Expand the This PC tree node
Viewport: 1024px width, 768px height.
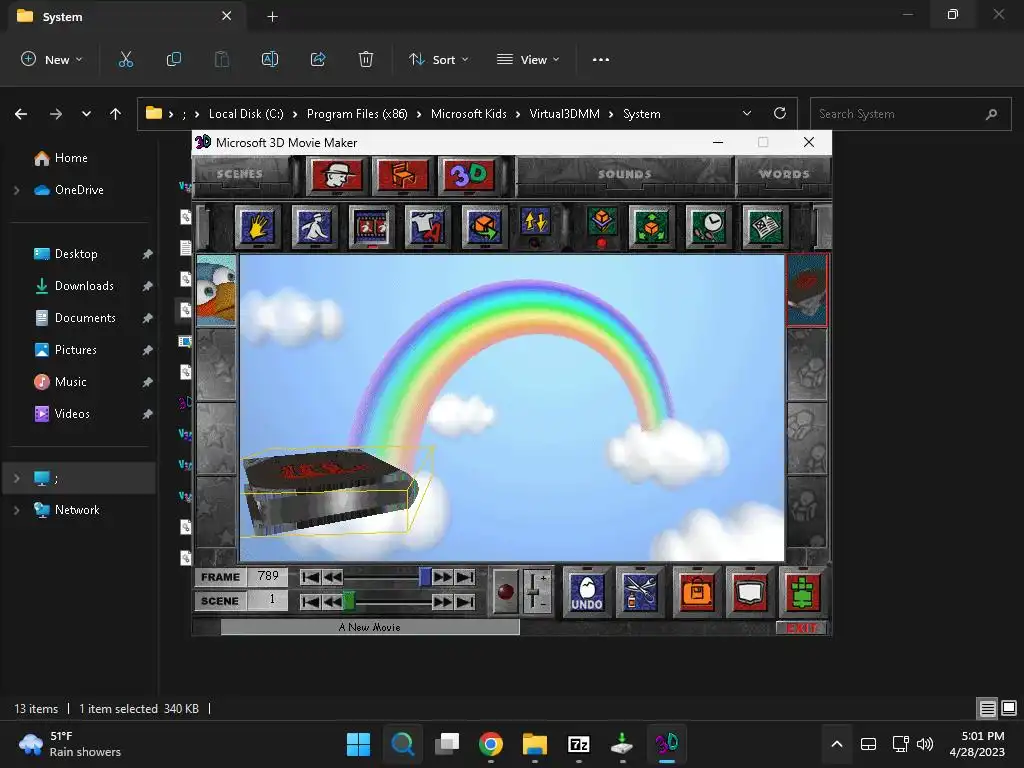point(17,478)
